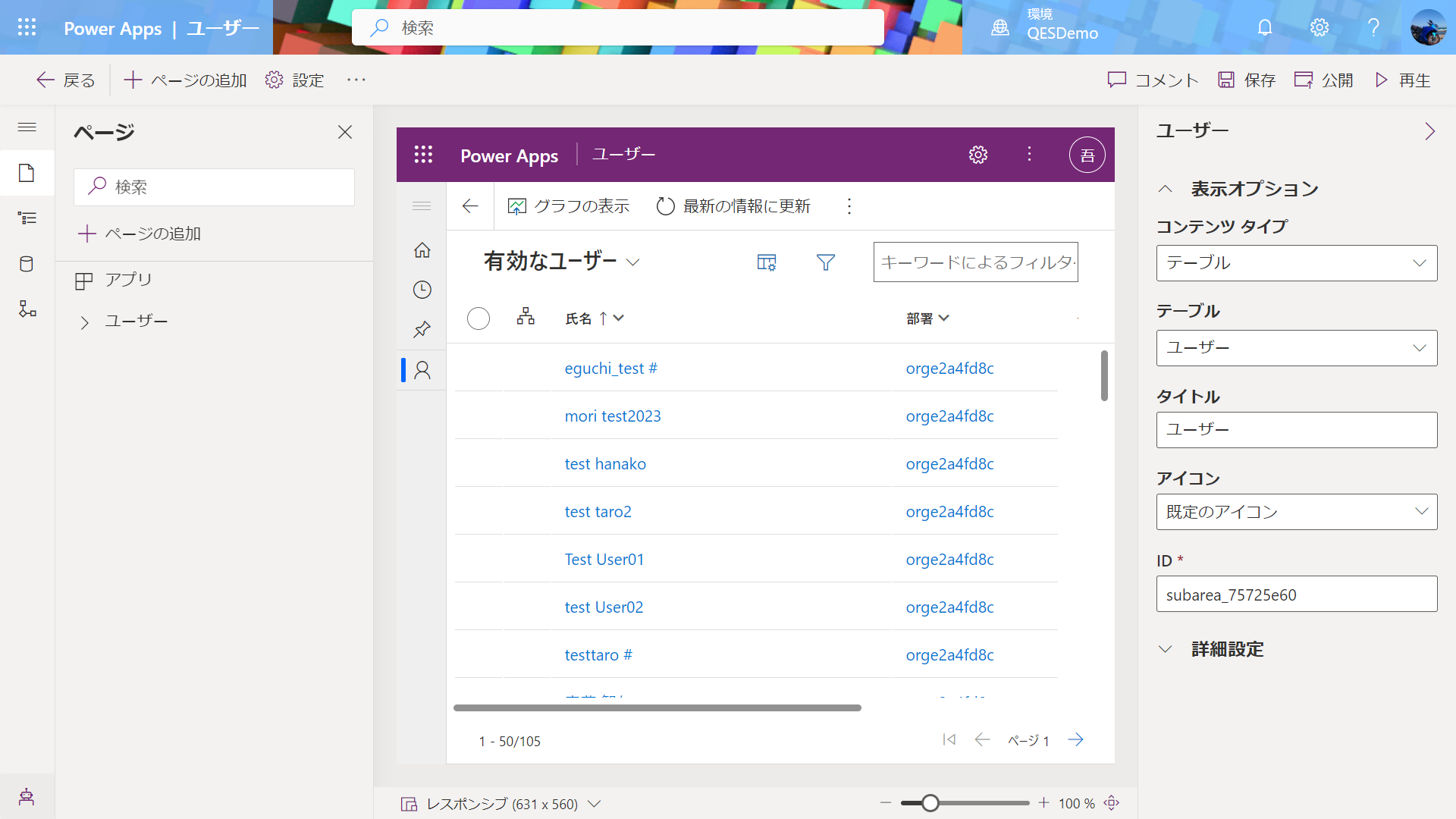Screen dimensions: 1456x819
Task: Select the Automation flow icon in left rail
Action: 27,309
